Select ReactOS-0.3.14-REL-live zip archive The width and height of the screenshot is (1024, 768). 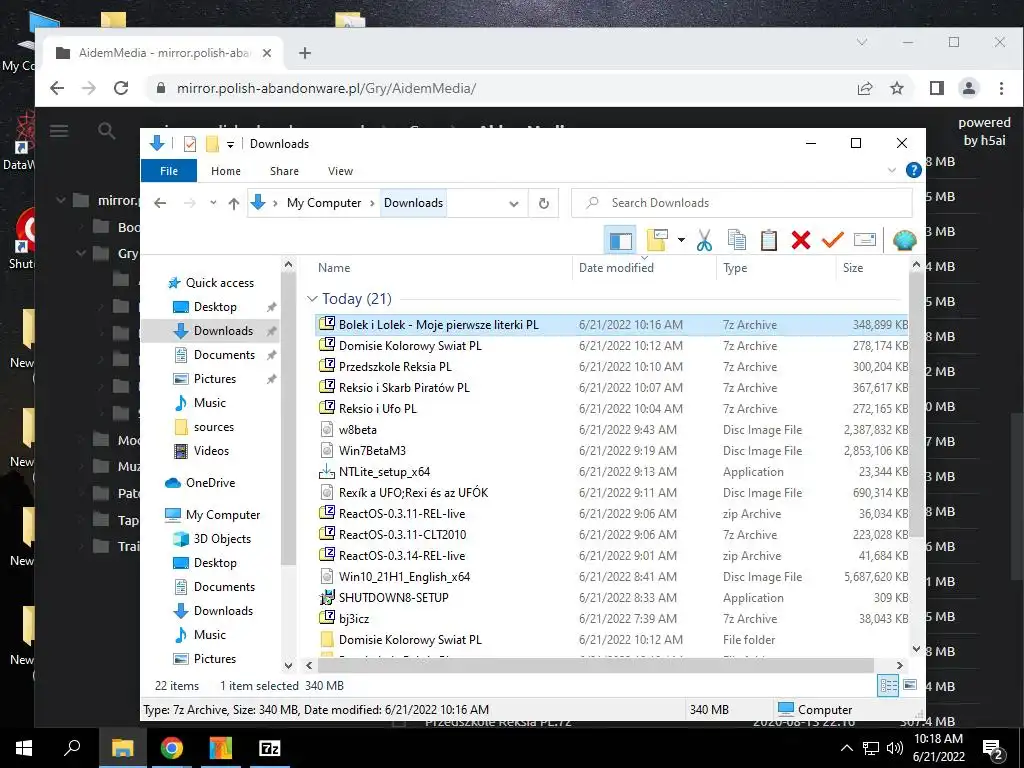[x=611, y=556]
